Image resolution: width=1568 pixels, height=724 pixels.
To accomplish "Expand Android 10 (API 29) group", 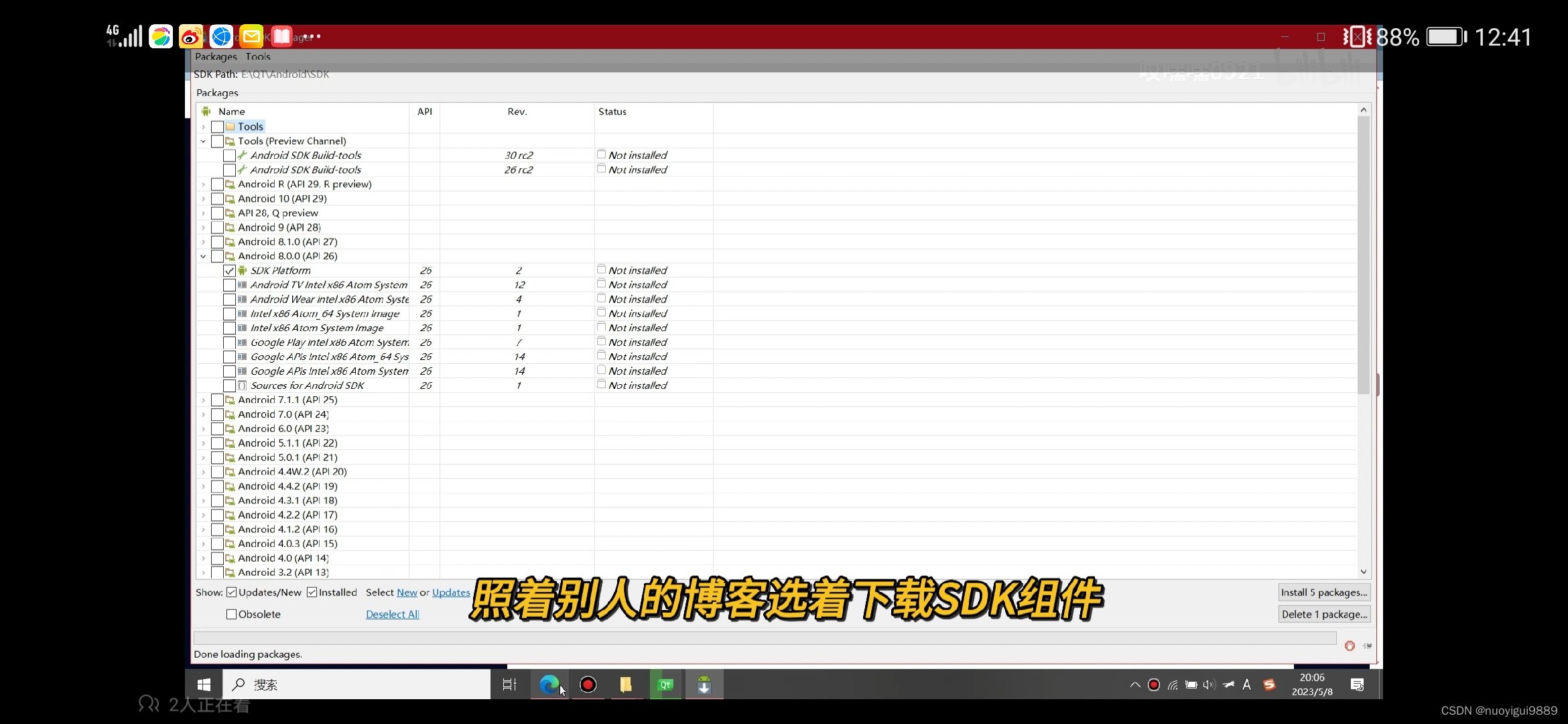I will tap(204, 199).
